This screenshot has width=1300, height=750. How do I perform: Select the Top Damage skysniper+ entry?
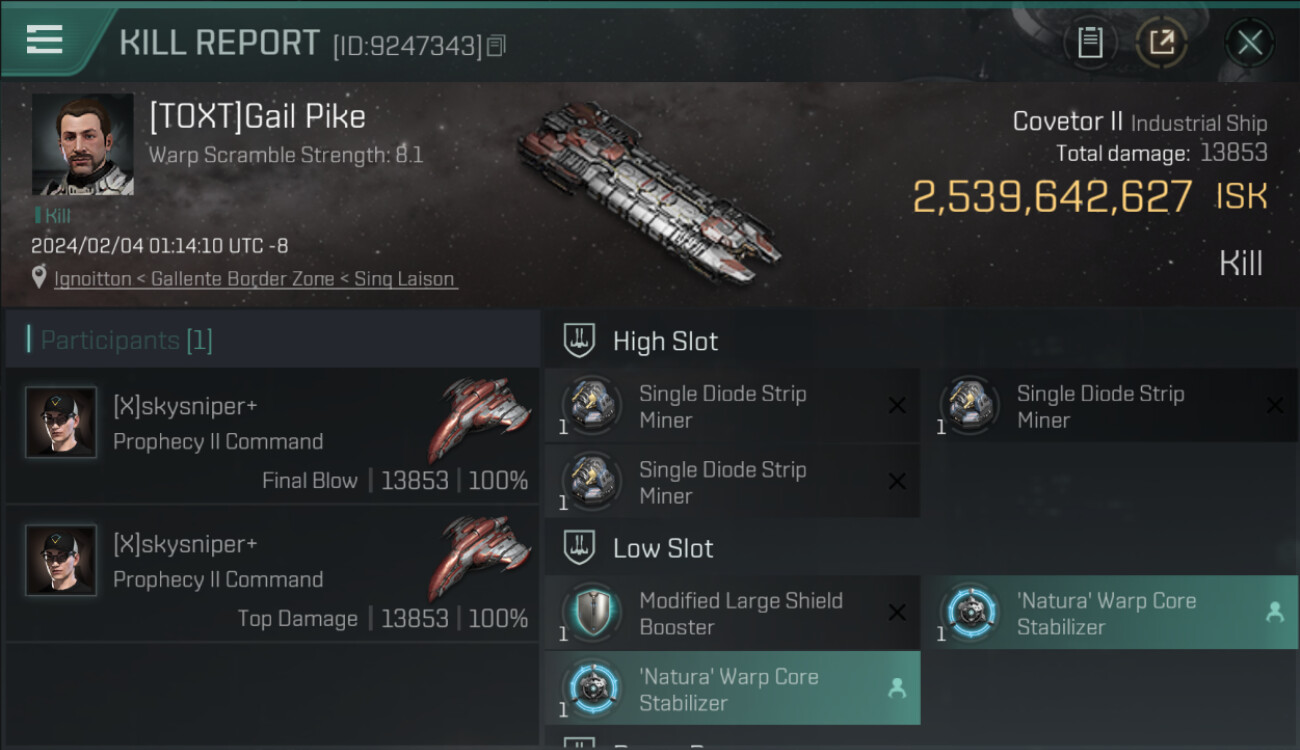click(x=272, y=573)
